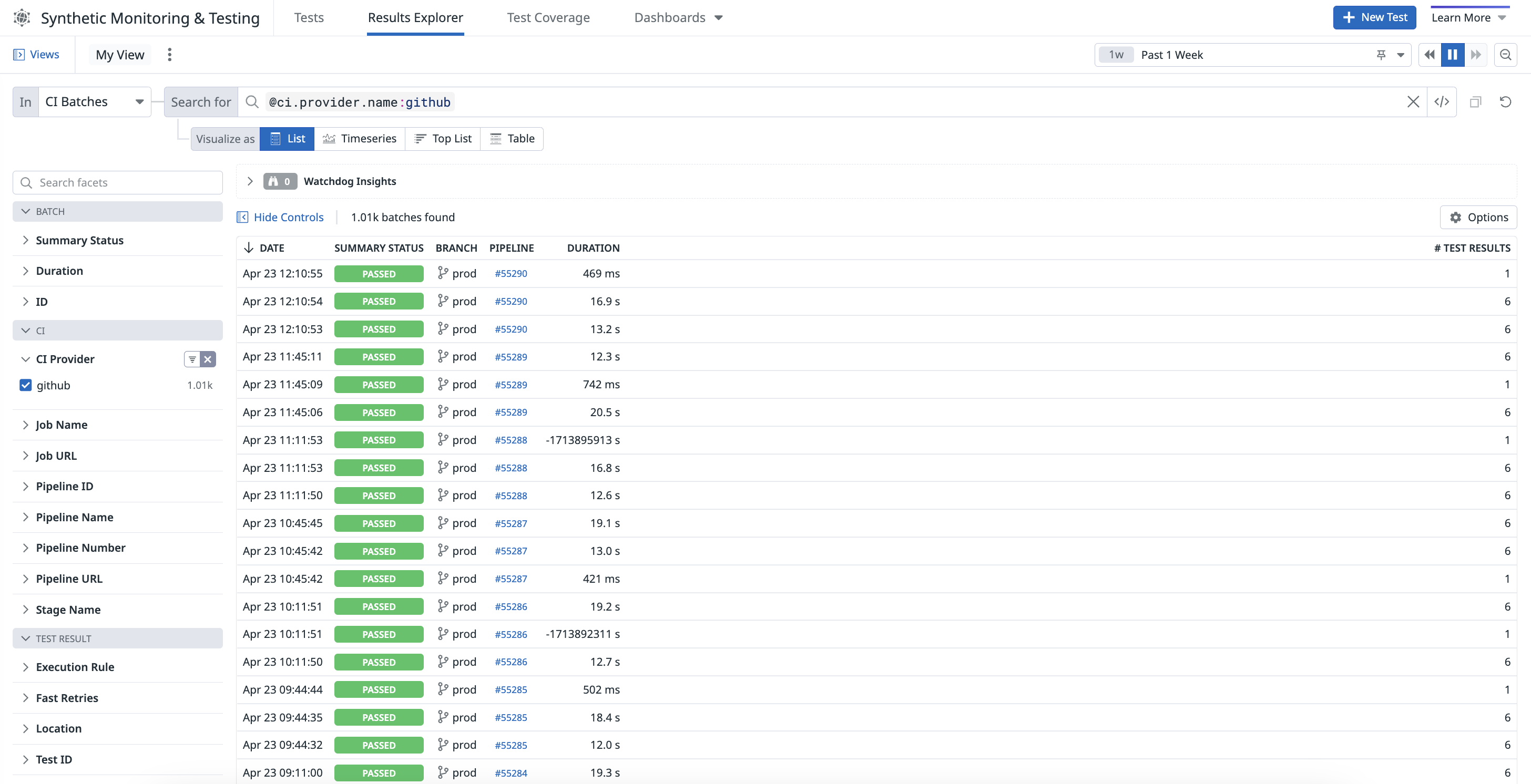The height and width of the screenshot is (784, 1531).
Task: Expand the Job Name facet
Action: point(26,425)
